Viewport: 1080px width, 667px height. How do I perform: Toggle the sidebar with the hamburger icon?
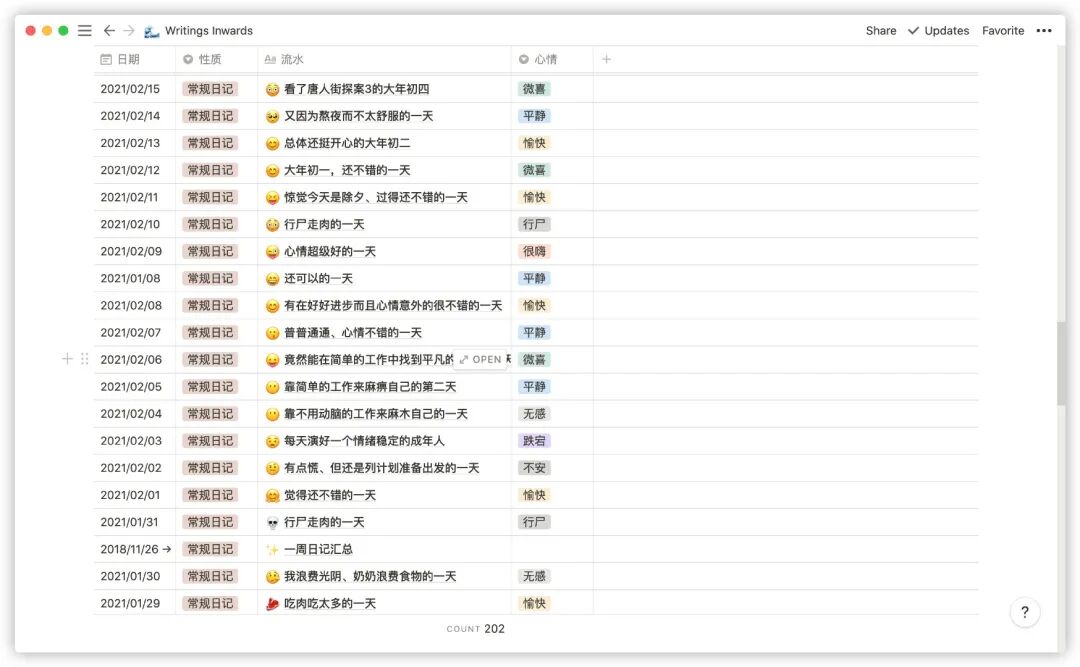click(85, 30)
